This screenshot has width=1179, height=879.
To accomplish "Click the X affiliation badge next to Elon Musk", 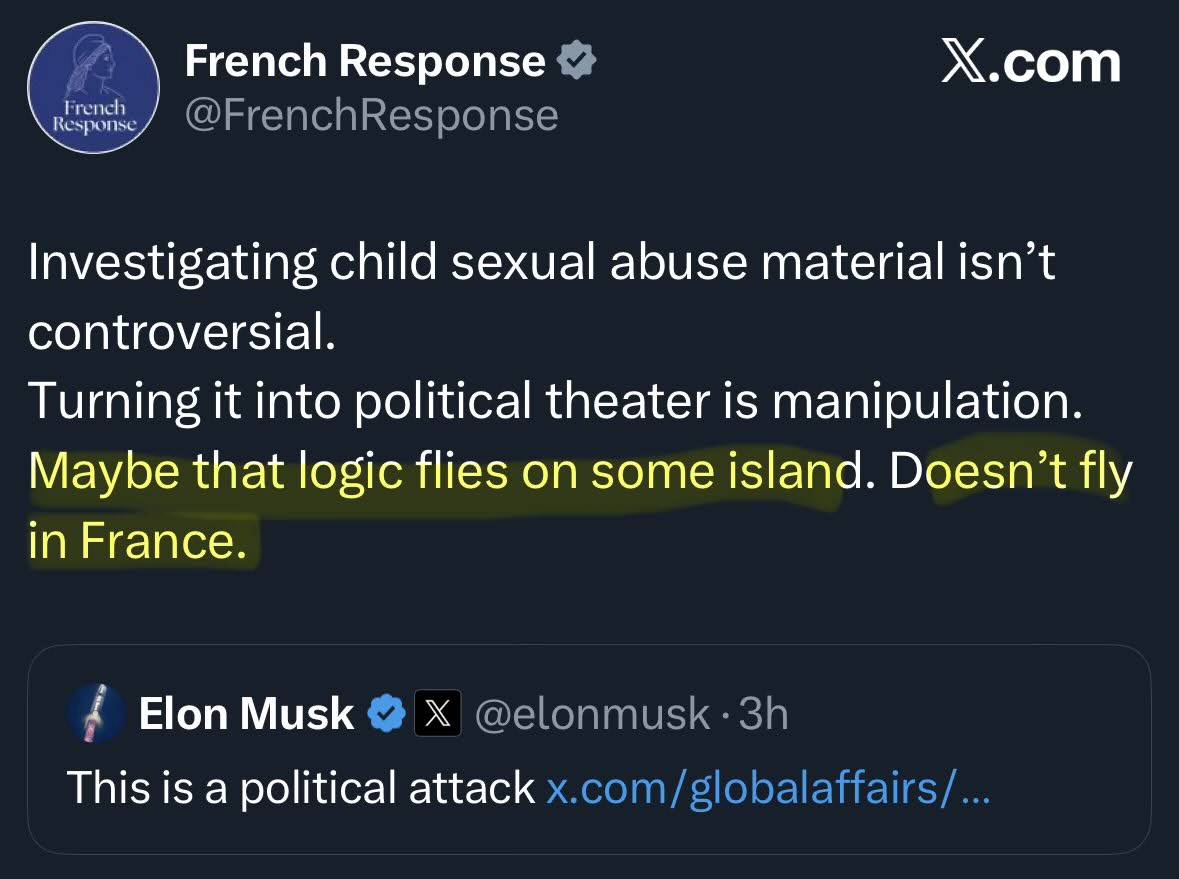I will pos(437,714).
